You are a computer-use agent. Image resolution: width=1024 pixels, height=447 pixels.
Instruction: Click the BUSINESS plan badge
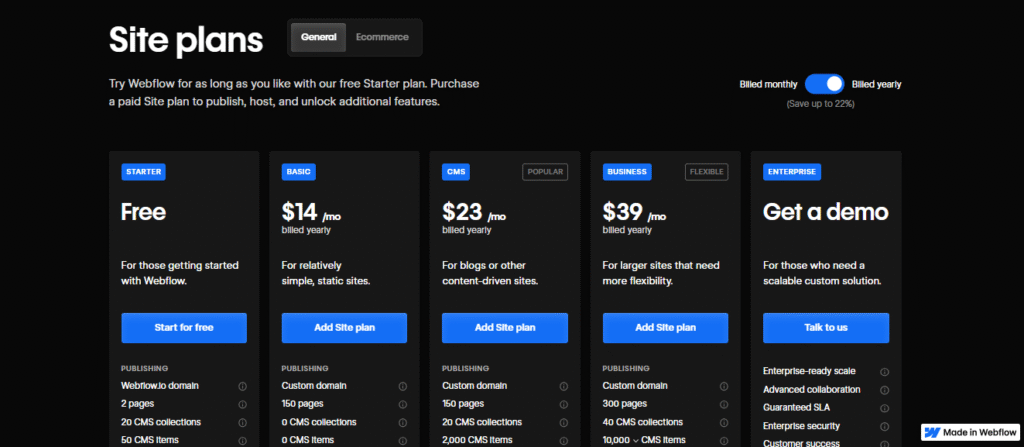[627, 172]
